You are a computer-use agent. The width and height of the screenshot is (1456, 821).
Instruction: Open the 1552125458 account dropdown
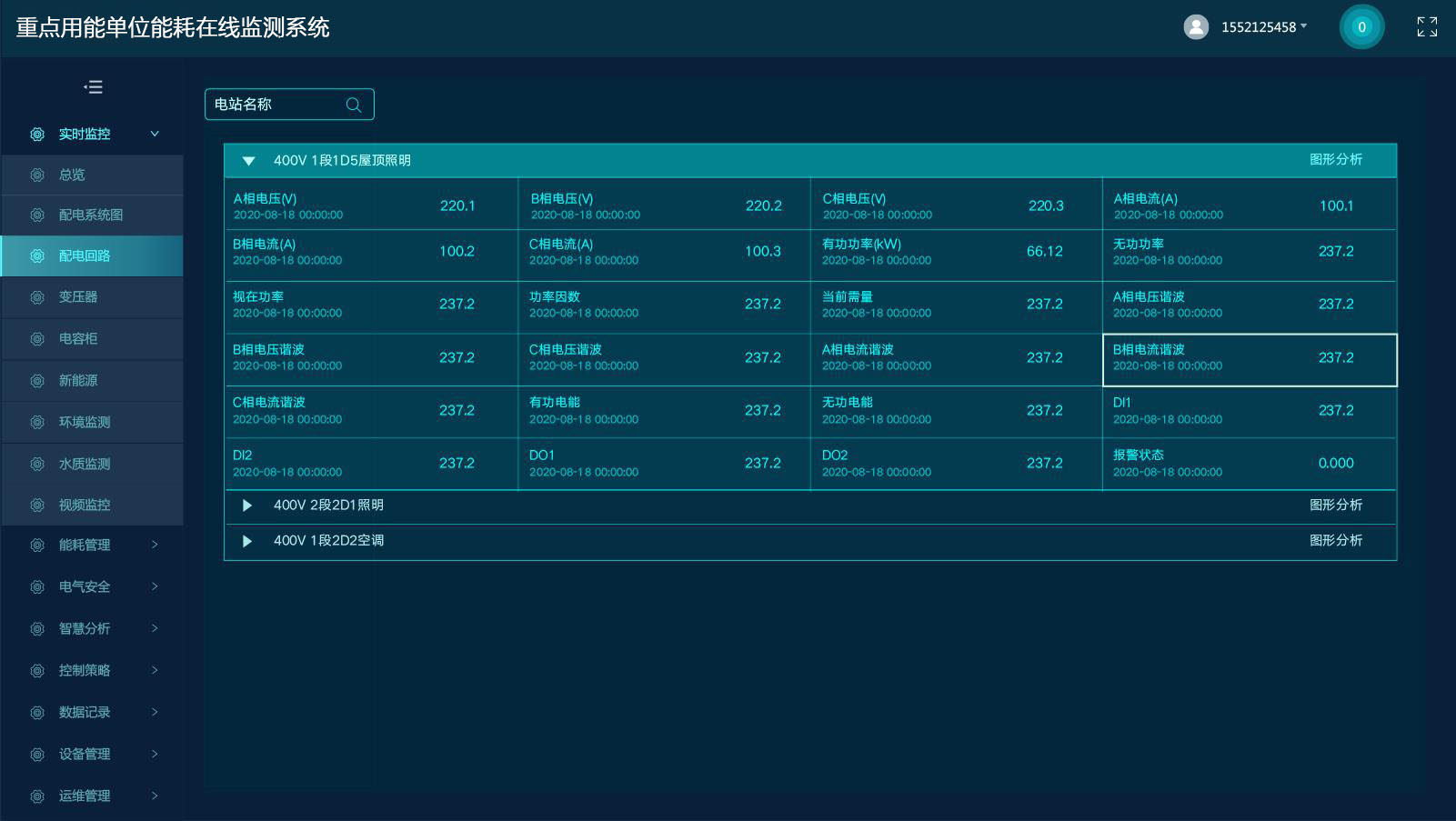pyautogui.click(x=1264, y=27)
